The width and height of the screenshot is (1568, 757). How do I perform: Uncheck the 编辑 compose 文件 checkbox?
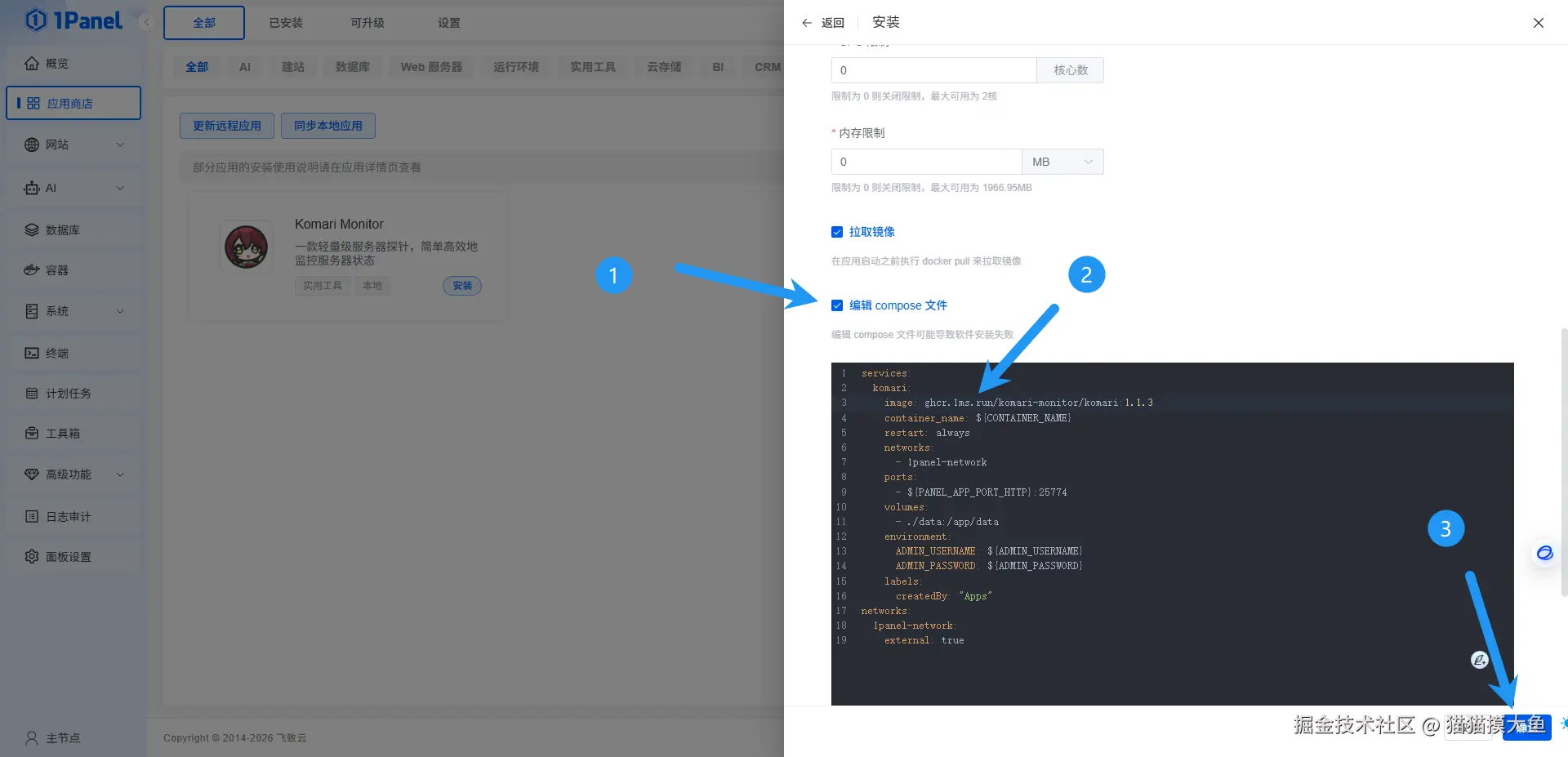[x=837, y=305]
